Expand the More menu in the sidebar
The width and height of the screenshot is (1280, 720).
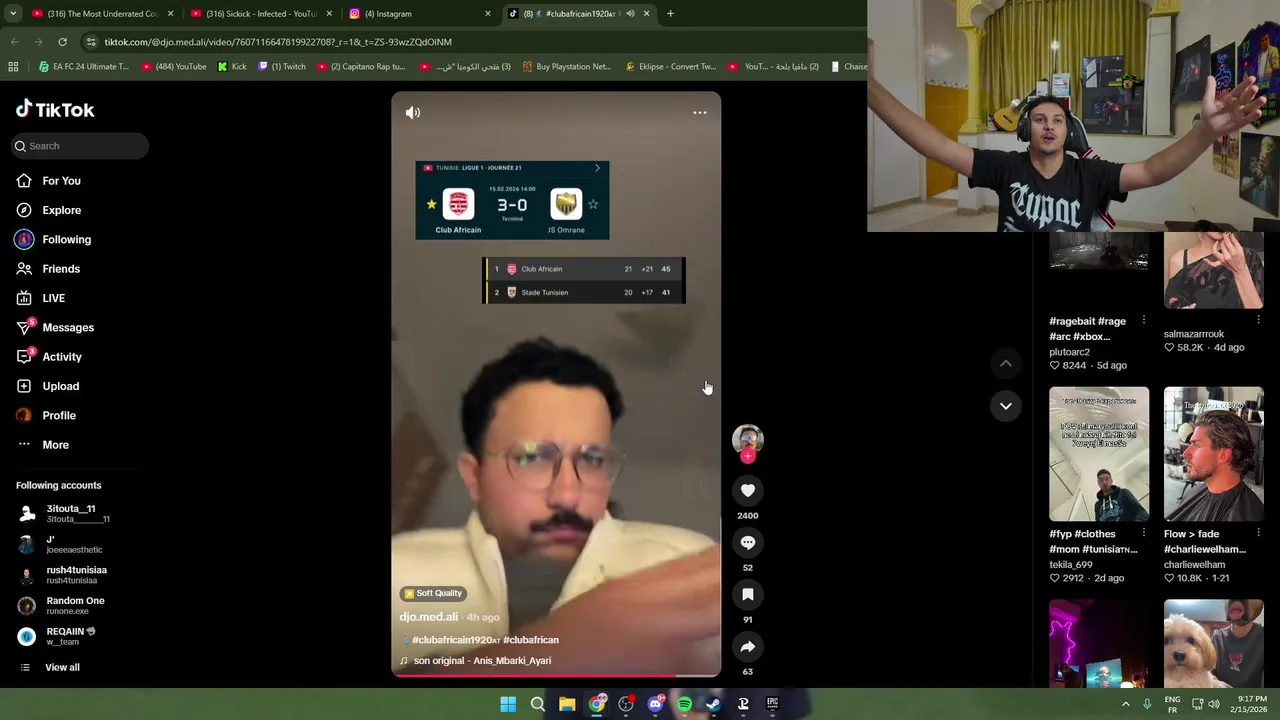point(55,445)
